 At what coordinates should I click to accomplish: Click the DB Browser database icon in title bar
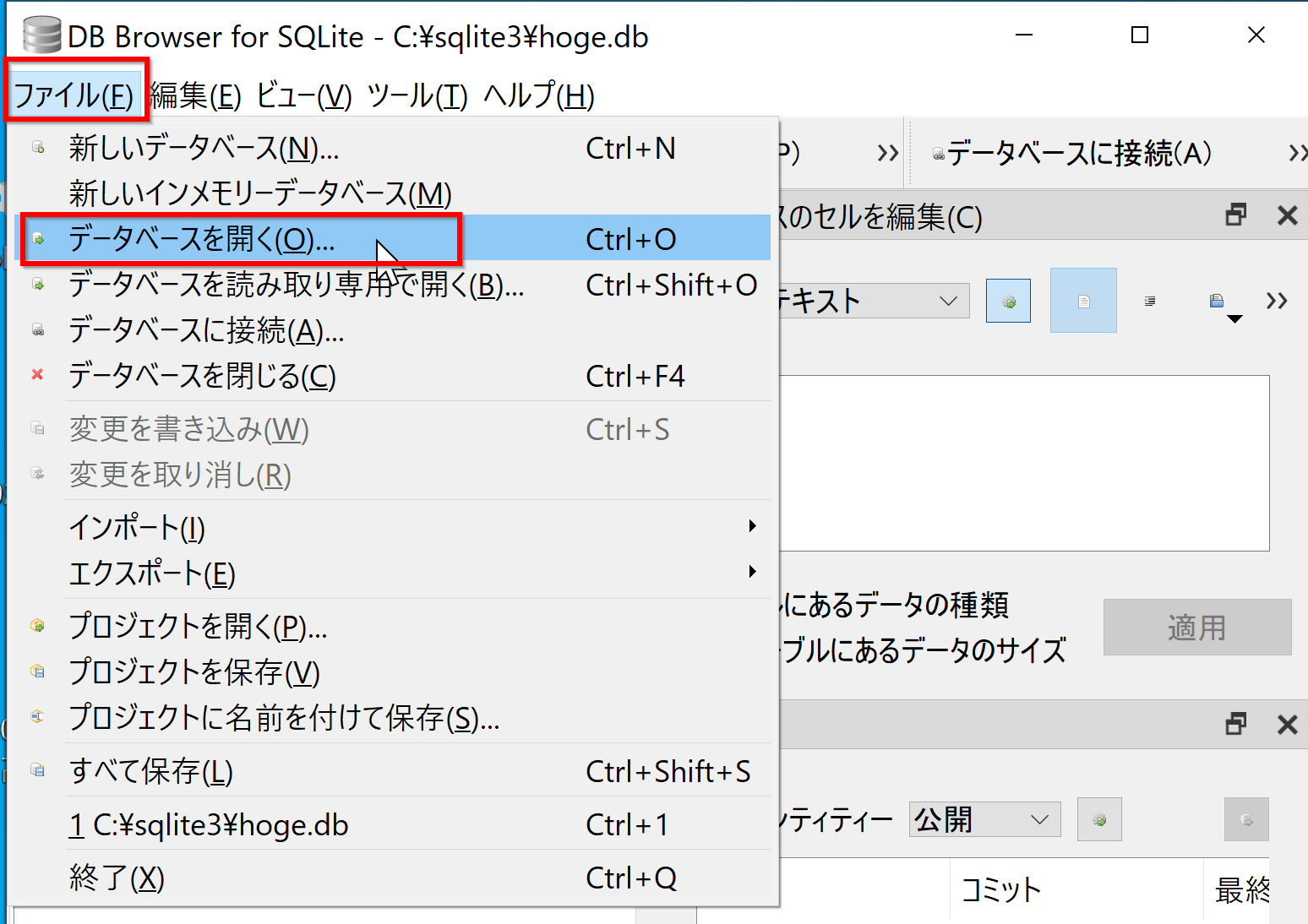tap(41, 35)
